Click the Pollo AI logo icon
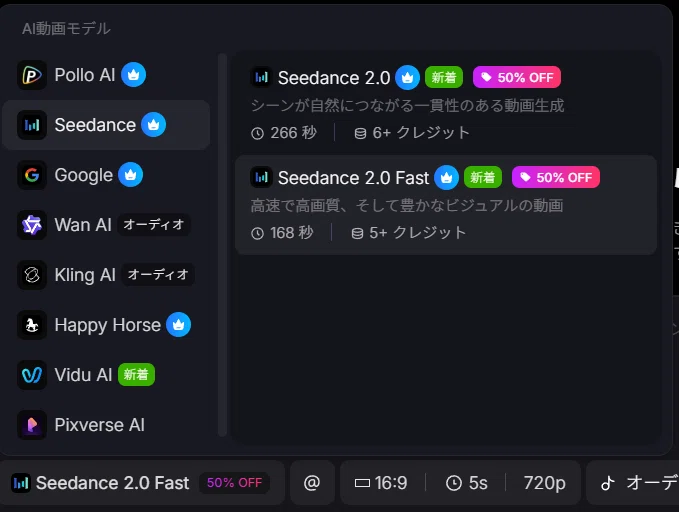 point(32,75)
